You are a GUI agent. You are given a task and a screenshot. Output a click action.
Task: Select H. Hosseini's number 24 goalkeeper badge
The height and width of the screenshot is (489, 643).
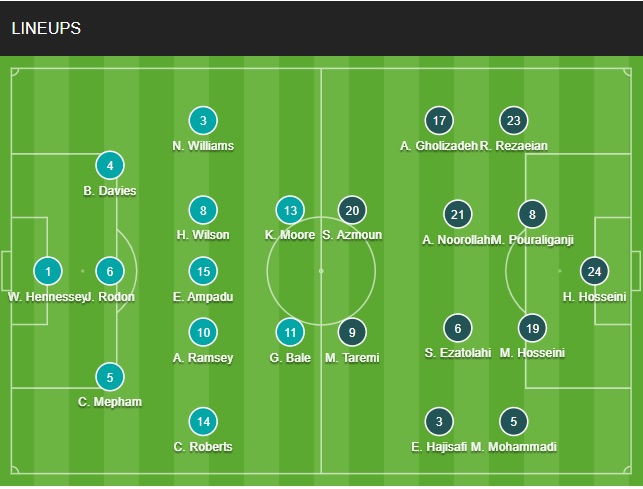(x=596, y=271)
